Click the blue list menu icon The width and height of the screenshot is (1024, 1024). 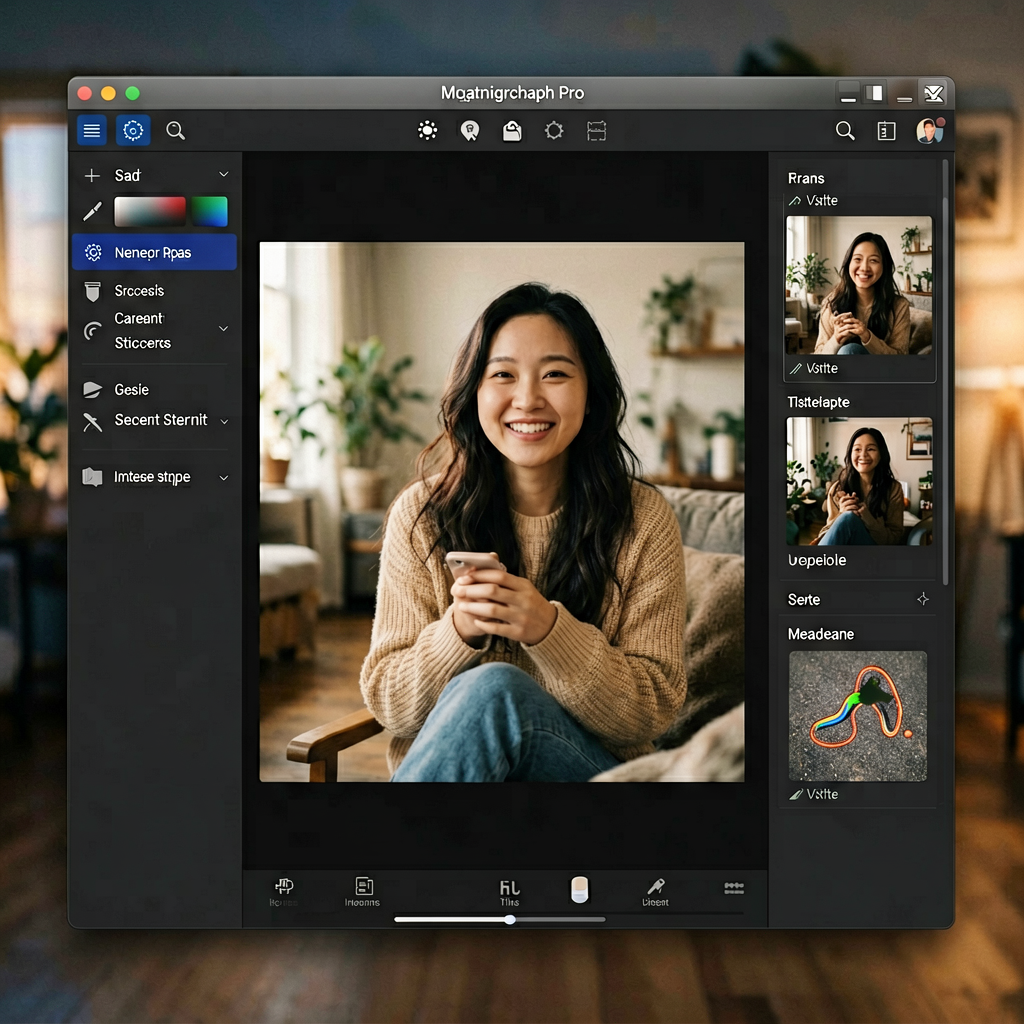(92, 131)
